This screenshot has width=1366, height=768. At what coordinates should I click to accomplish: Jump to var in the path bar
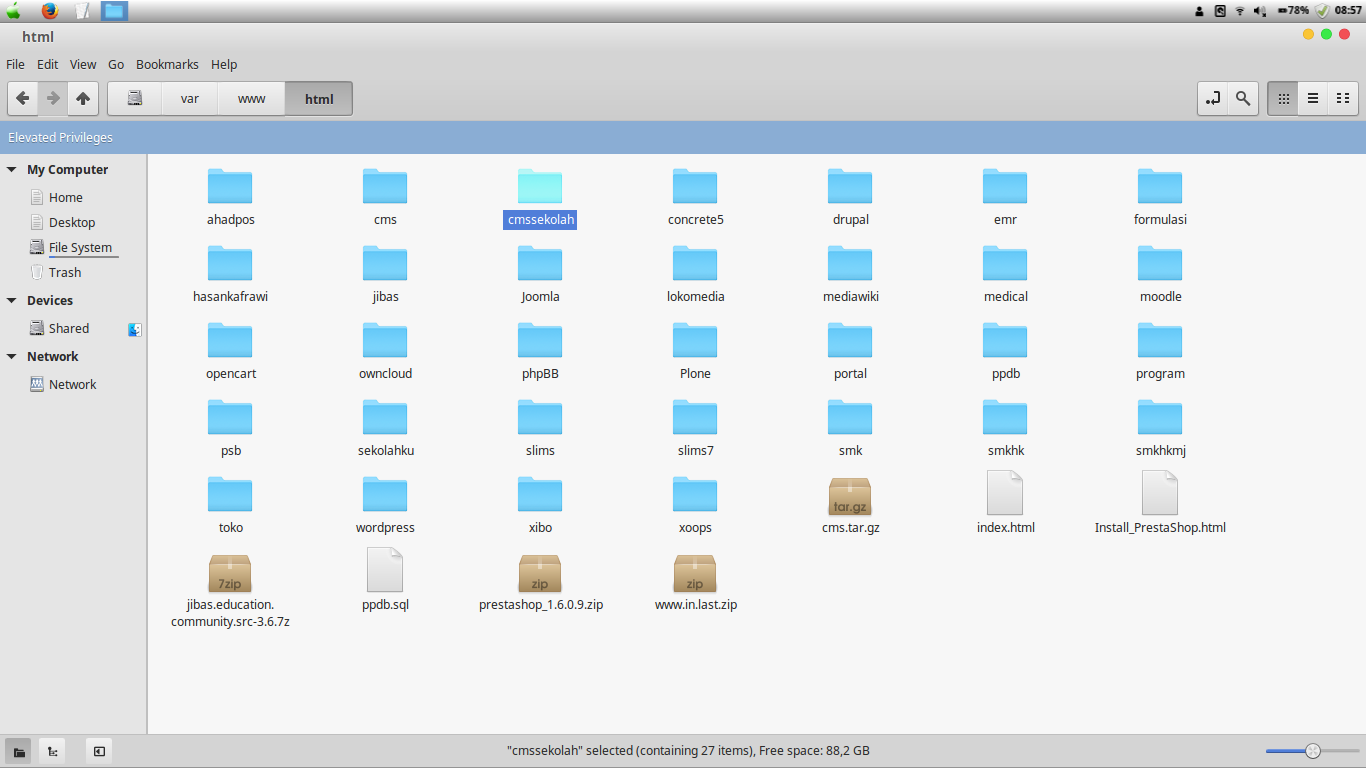[x=190, y=99]
